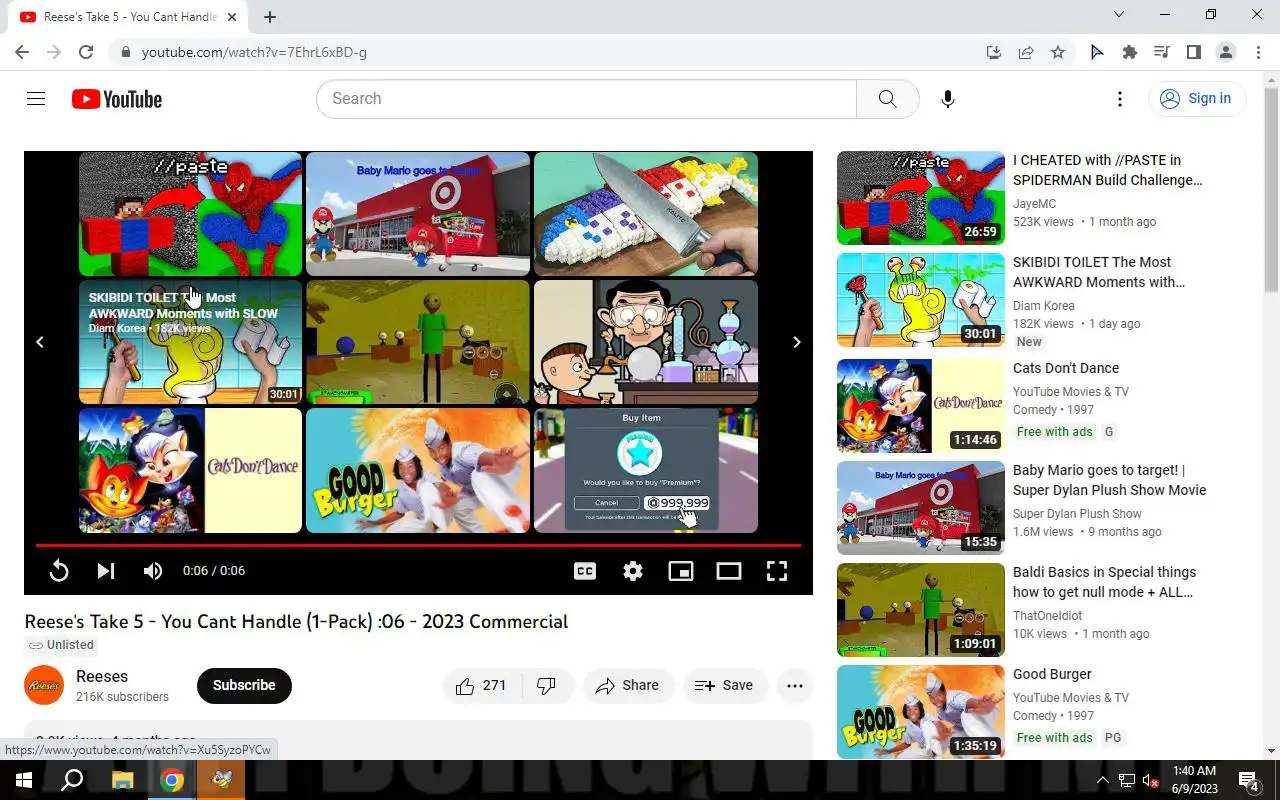Viewport: 1280px width, 800px height.
Task: Open the Chrome three-dot menu
Action: pyautogui.click(x=1259, y=52)
